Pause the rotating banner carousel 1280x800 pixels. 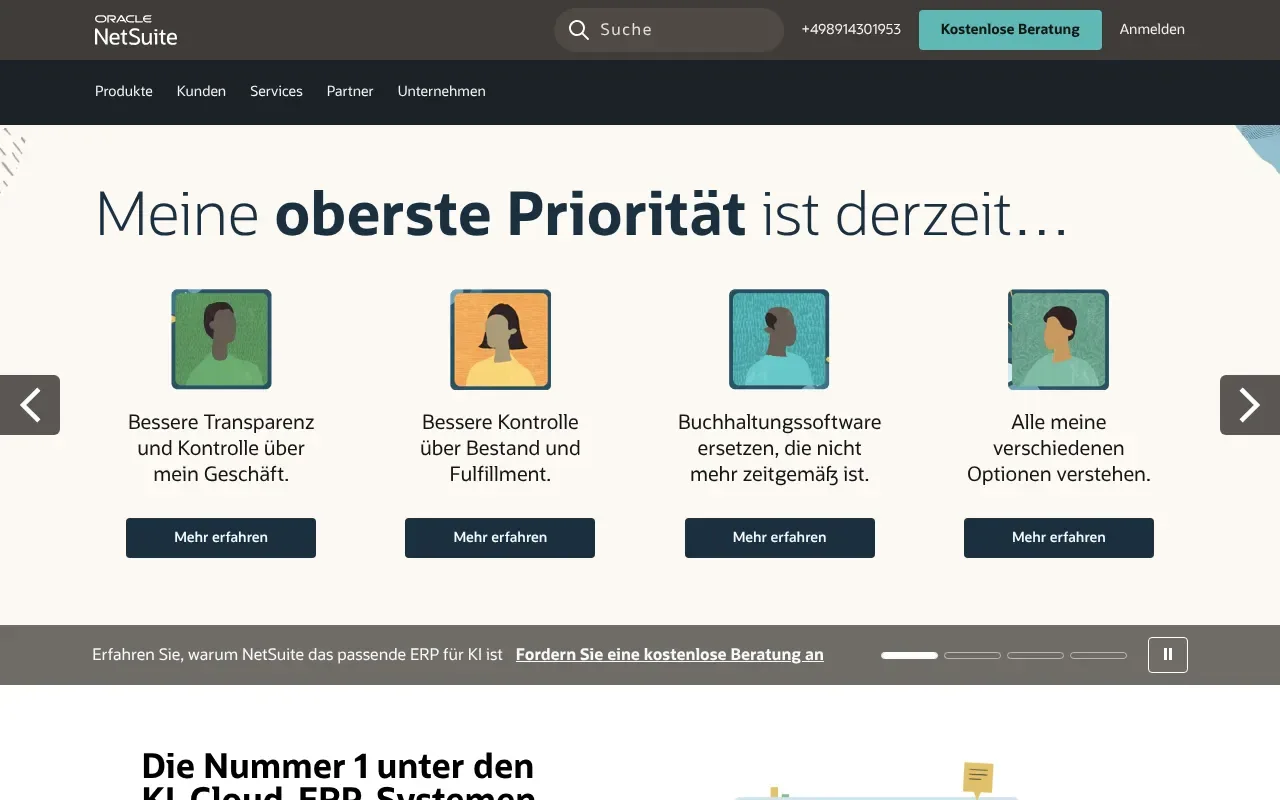click(x=1167, y=654)
